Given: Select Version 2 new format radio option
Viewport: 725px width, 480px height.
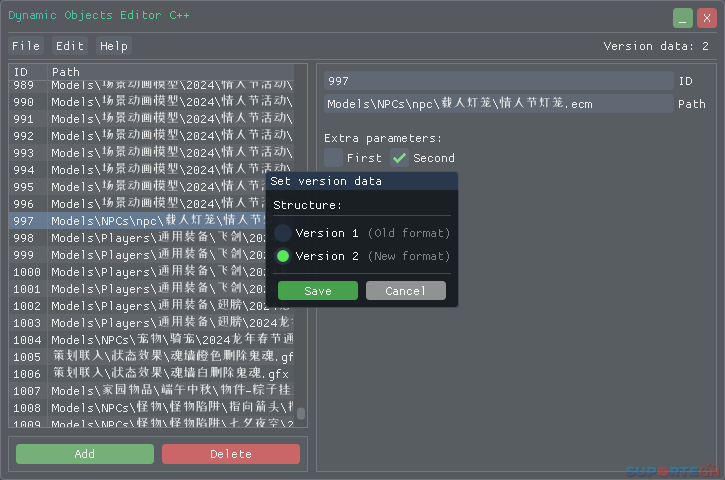Looking at the screenshot, I should coord(283,256).
